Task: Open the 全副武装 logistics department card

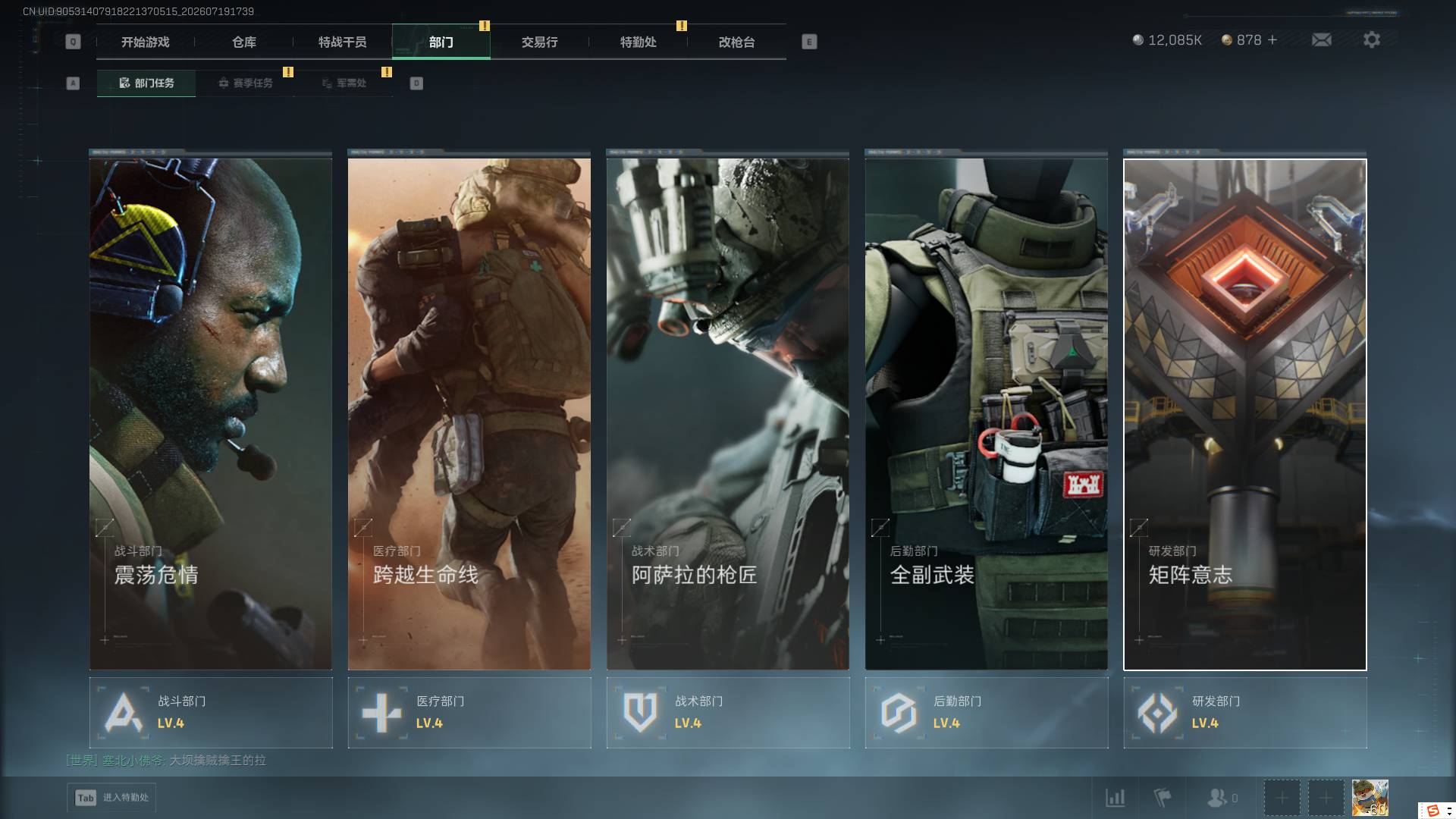Action: click(x=987, y=414)
